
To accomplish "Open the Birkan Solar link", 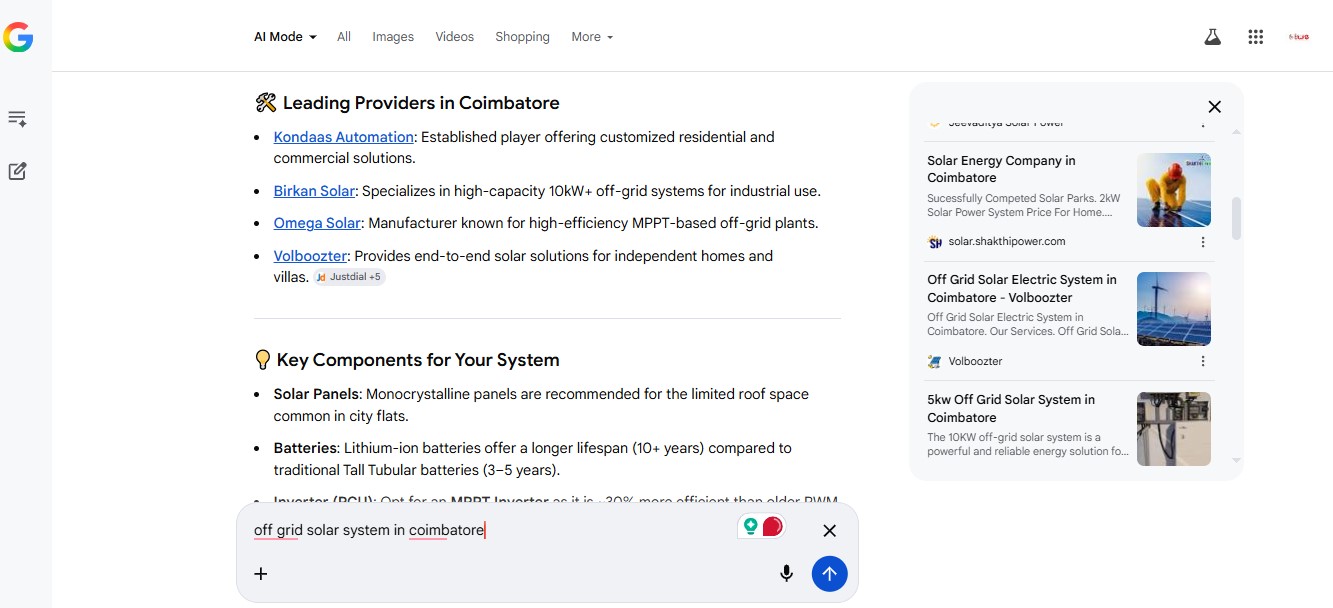I will coord(314,191).
